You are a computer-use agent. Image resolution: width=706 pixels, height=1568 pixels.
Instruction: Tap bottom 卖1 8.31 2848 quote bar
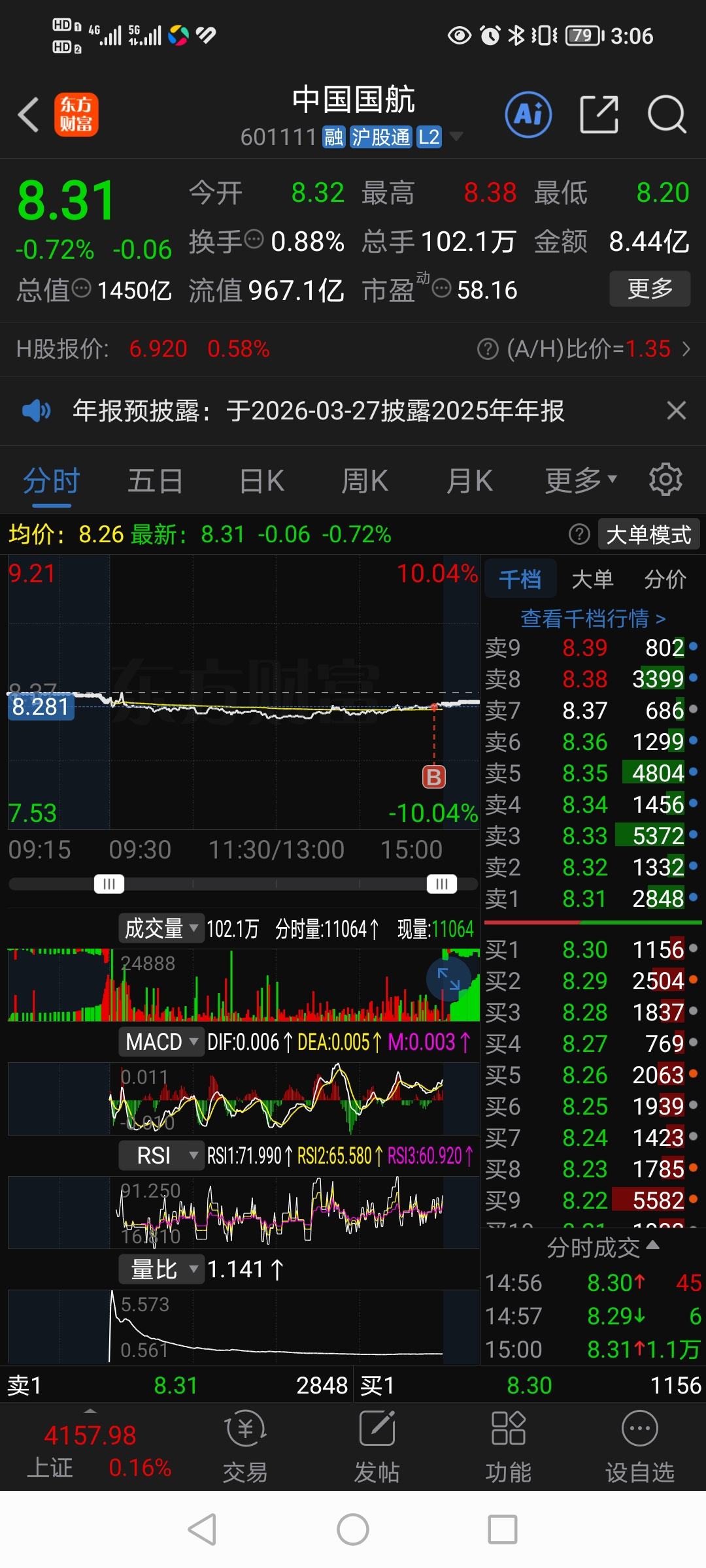pos(176,1385)
